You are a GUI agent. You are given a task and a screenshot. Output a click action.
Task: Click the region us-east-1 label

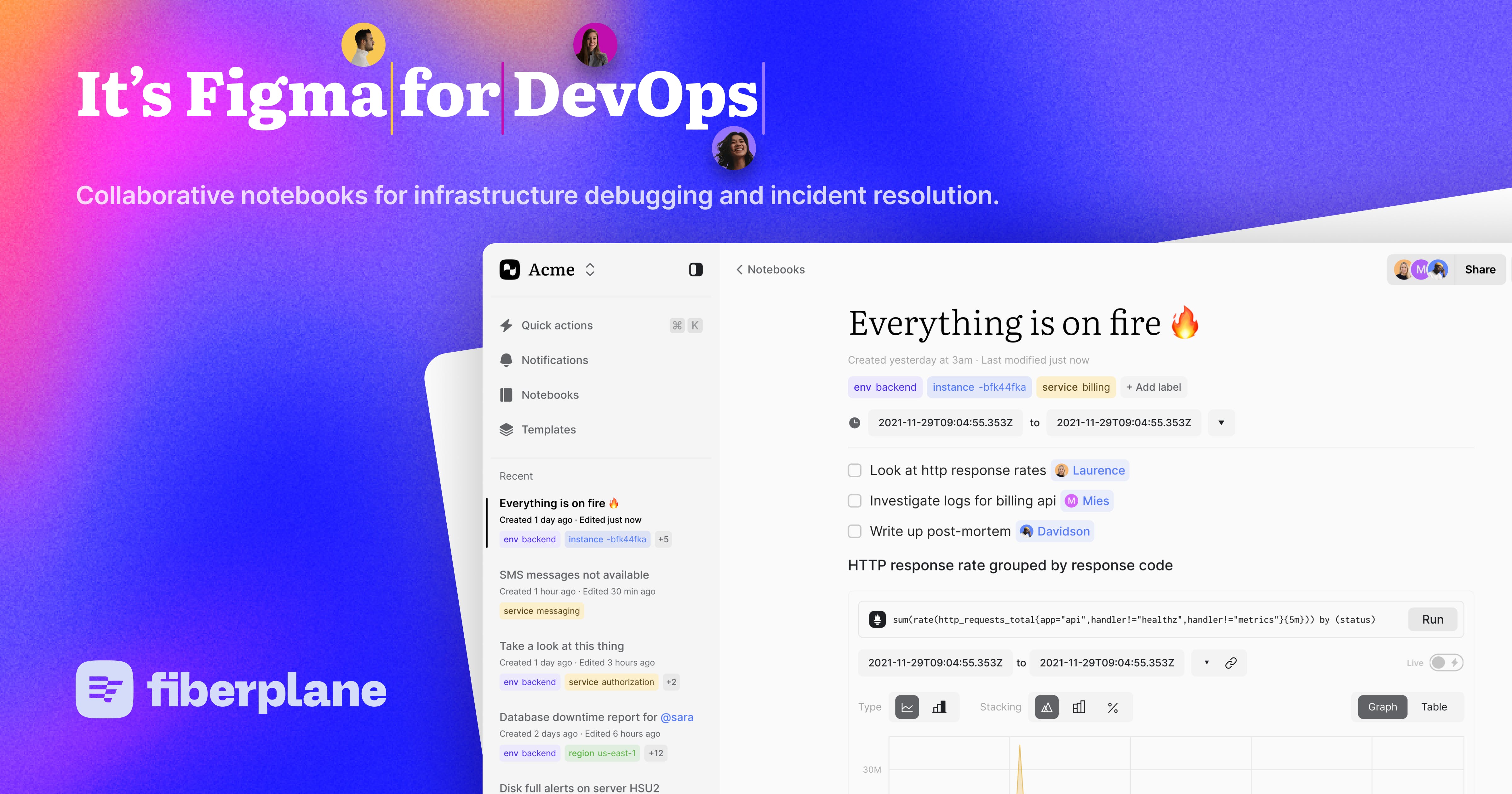602,753
